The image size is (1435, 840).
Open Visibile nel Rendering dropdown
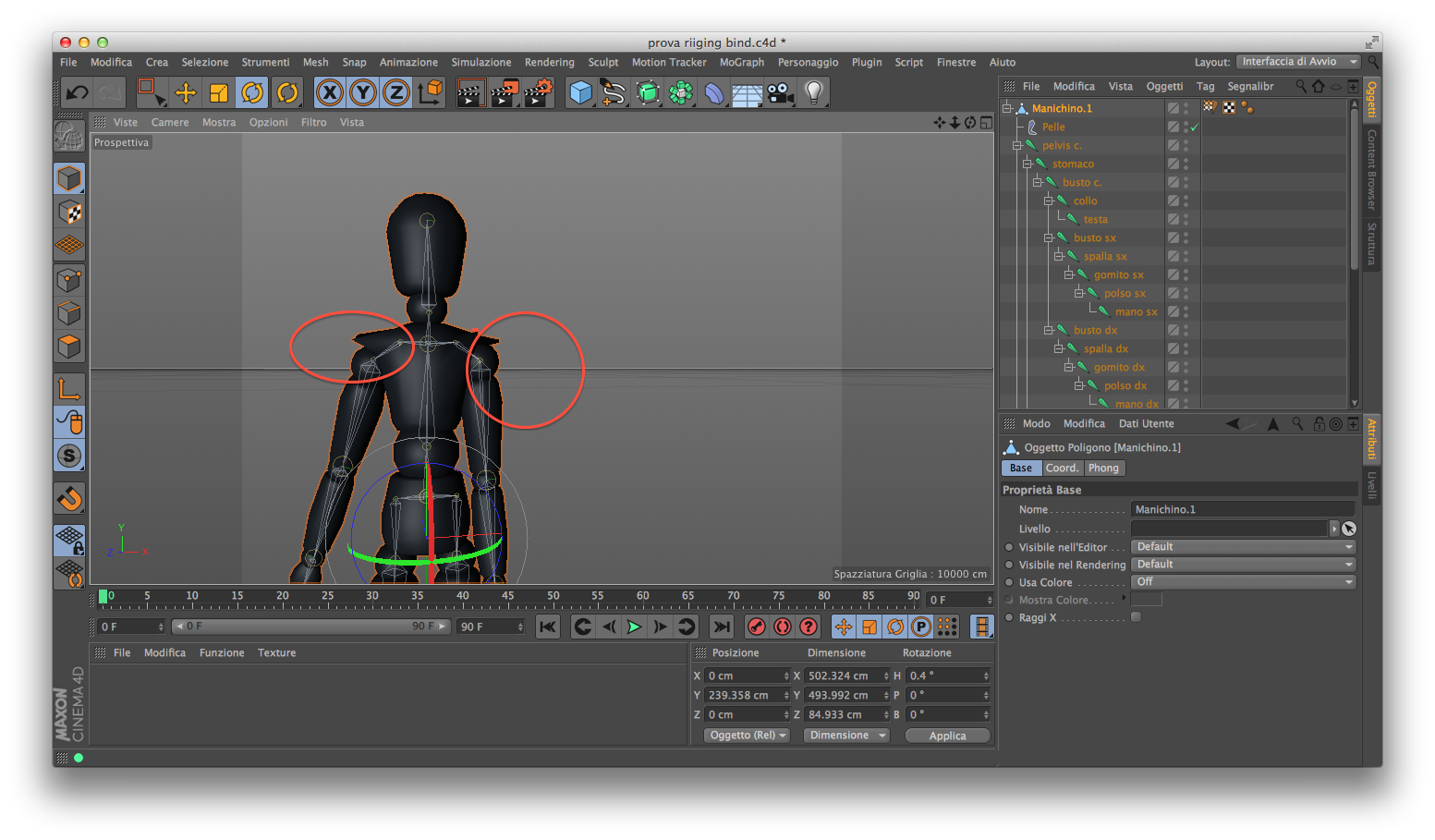[x=1244, y=565]
